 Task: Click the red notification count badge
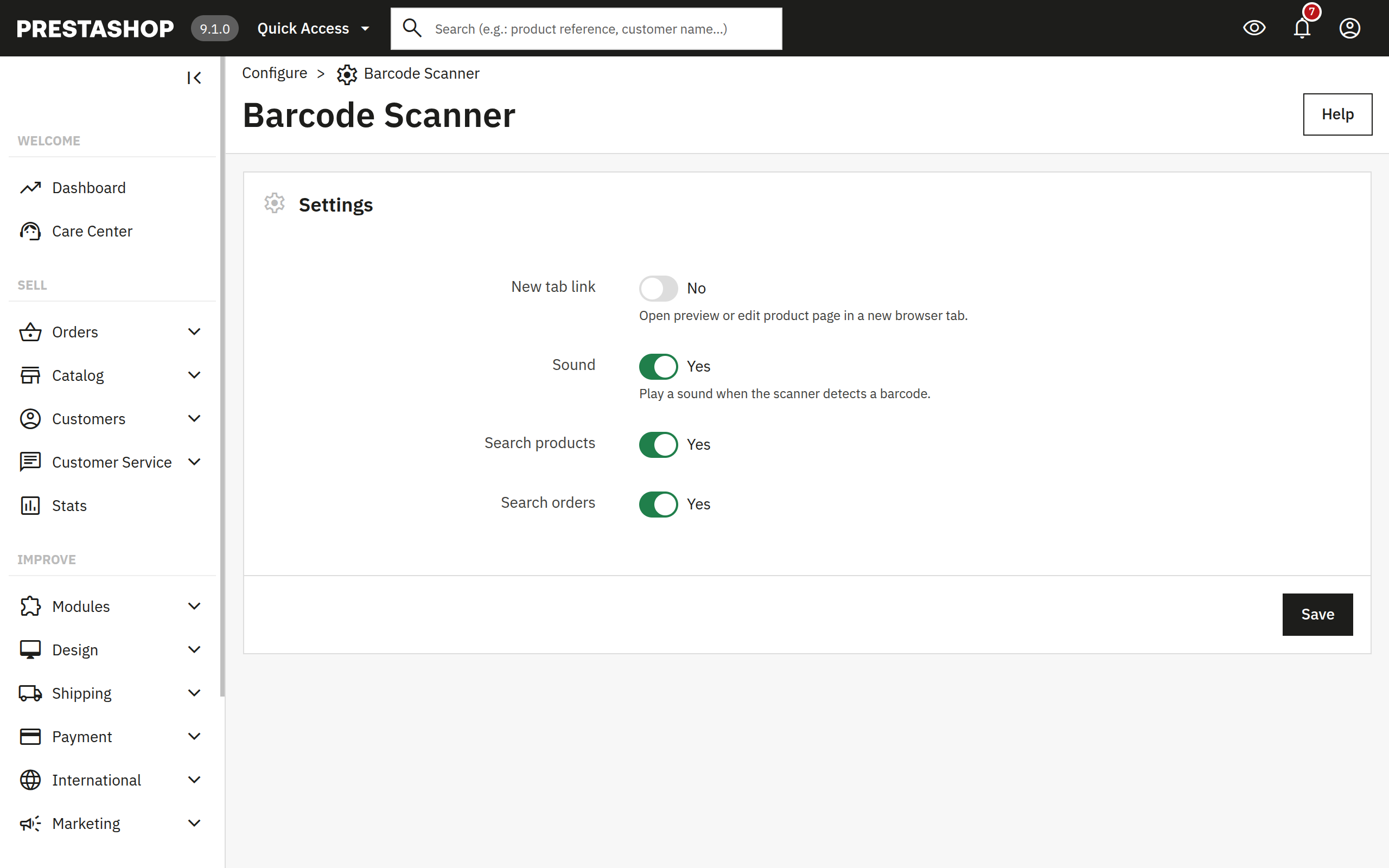click(1311, 11)
